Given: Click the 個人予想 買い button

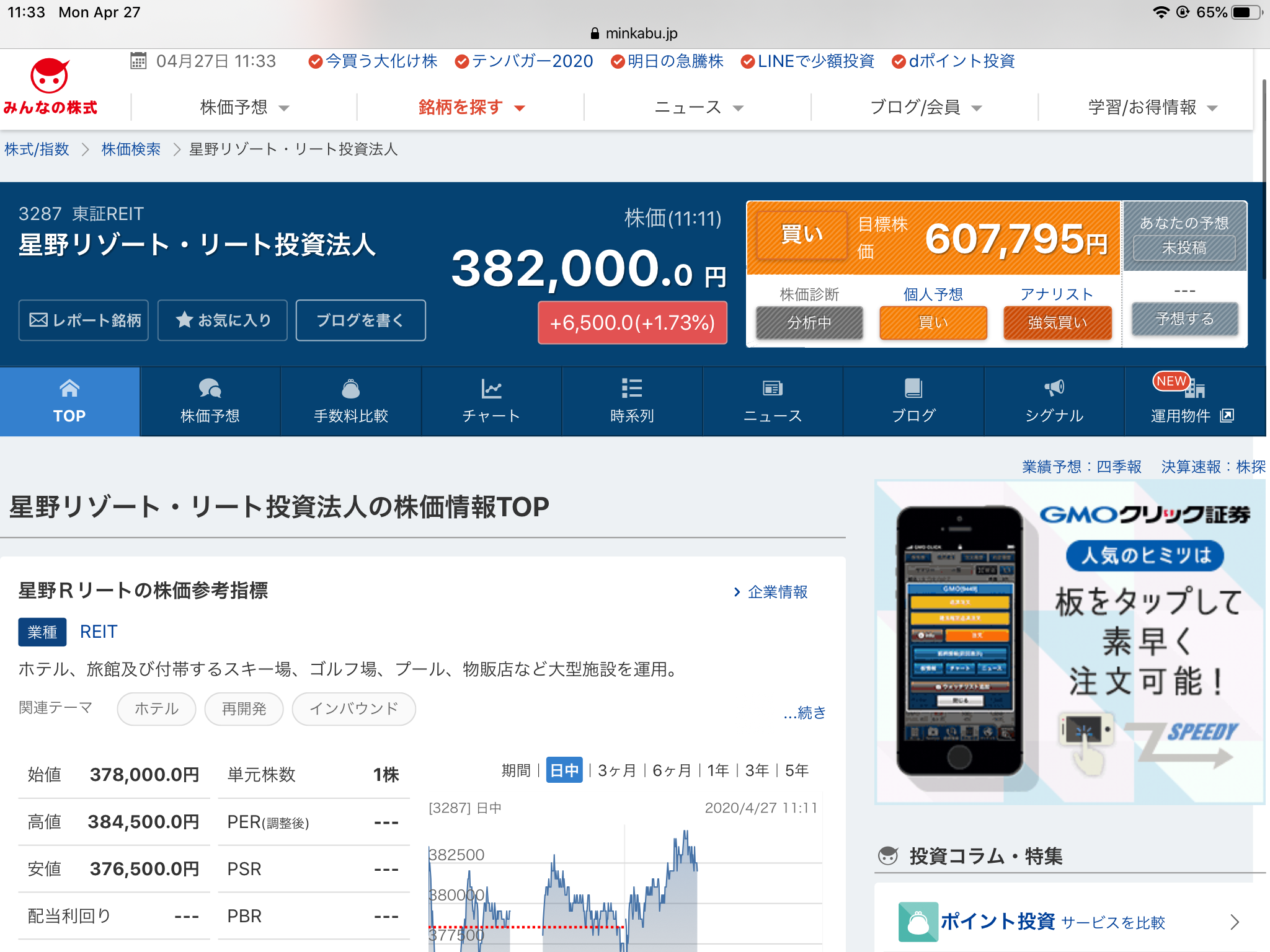Looking at the screenshot, I should (933, 322).
